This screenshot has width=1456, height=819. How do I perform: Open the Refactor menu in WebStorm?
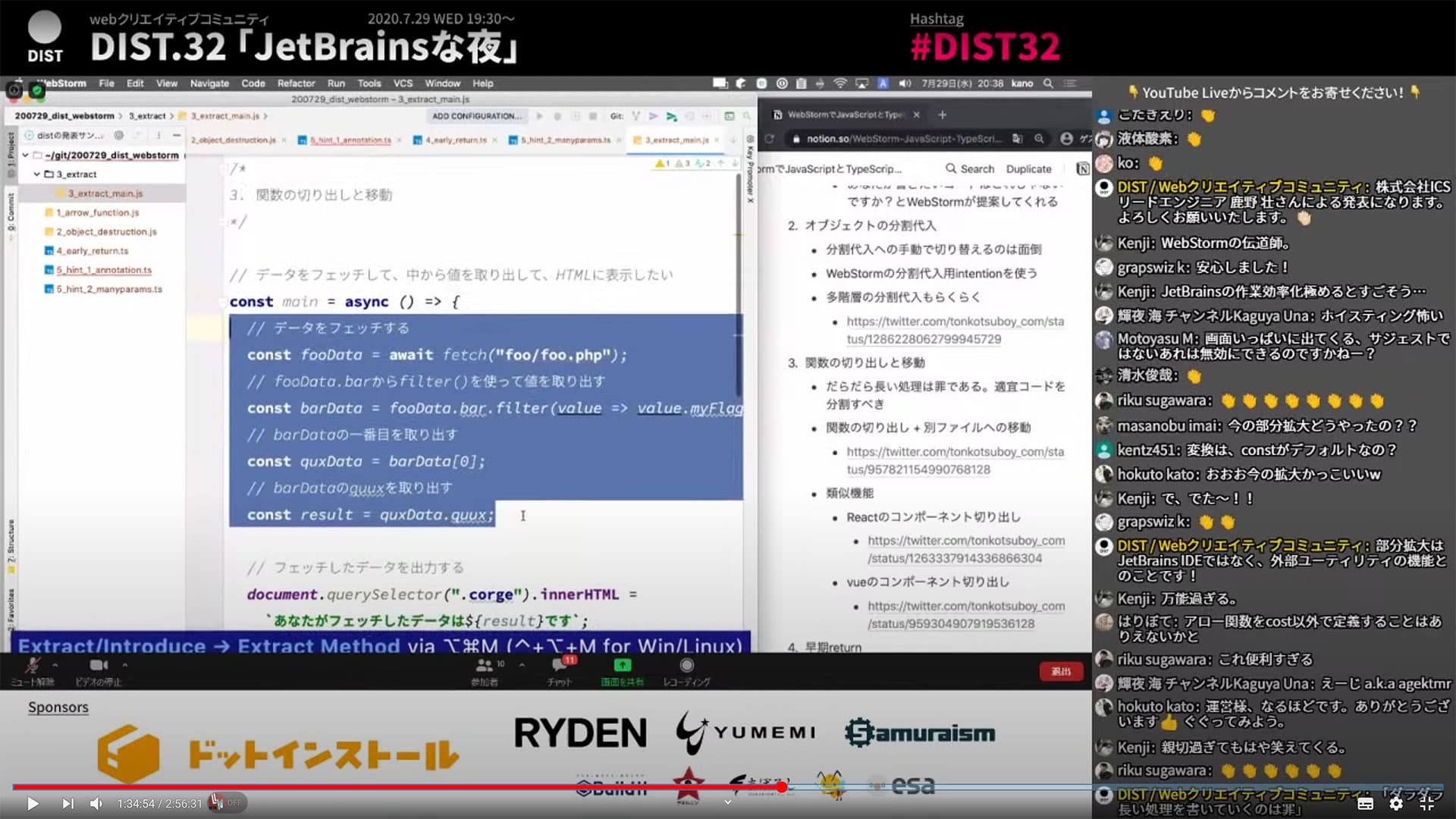click(296, 83)
